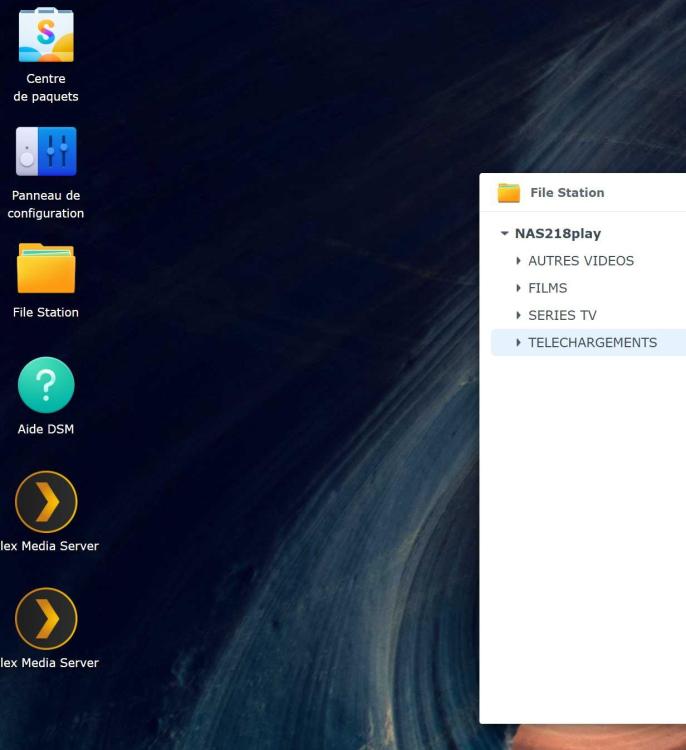Expand the SERIES TV folder arrow
This screenshot has height=750, width=686.
pos(518,315)
